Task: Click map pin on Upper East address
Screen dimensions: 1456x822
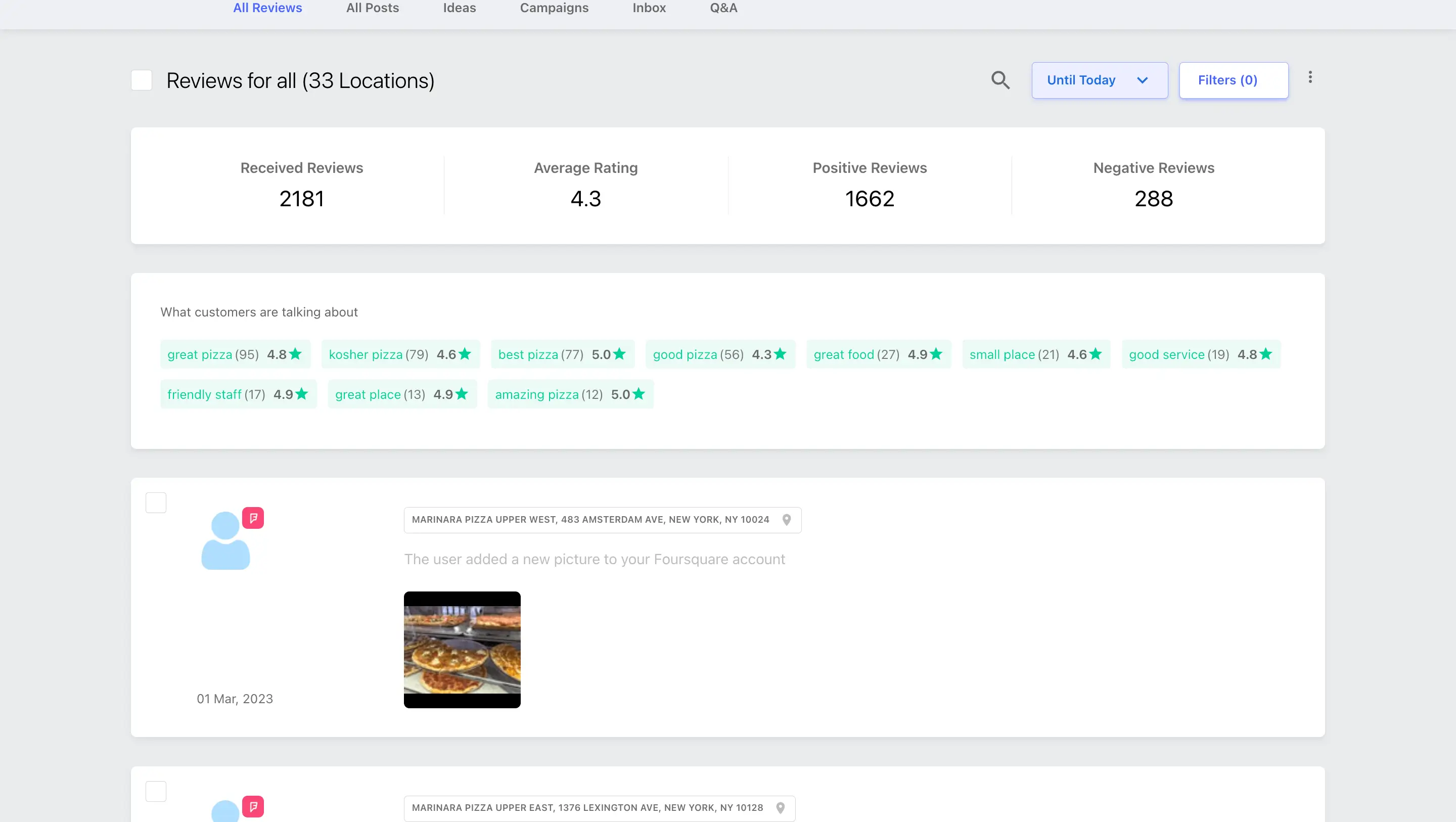Action: 780,808
